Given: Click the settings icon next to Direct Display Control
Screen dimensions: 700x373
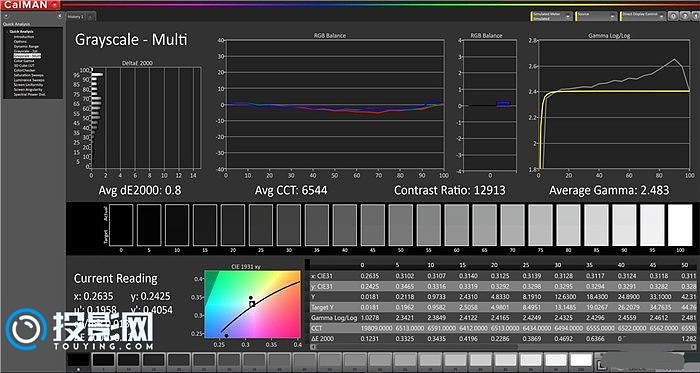Looking at the screenshot, I should point(673,16).
